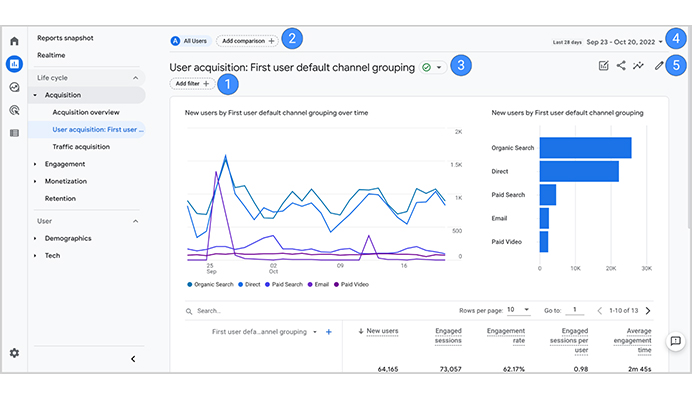Viewport: 692px width, 399px height.
Task: Open Acquisition overview
Action: pyautogui.click(x=86, y=112)
